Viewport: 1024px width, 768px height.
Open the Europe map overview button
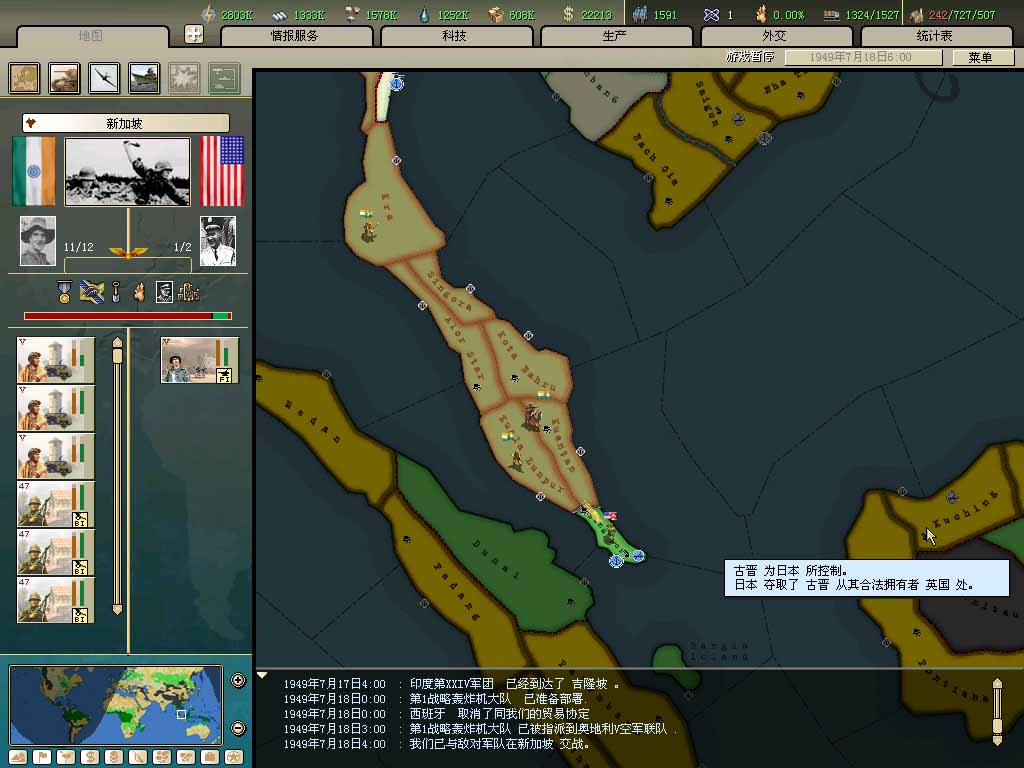(x=24, y=78)
